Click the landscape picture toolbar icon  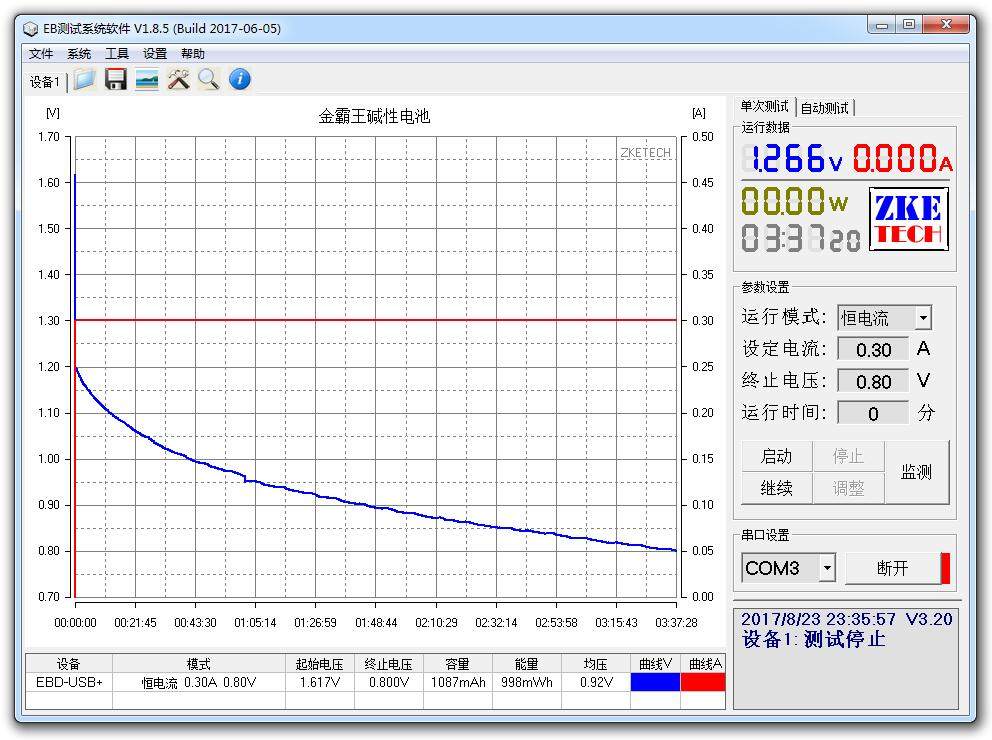point(147,80)
